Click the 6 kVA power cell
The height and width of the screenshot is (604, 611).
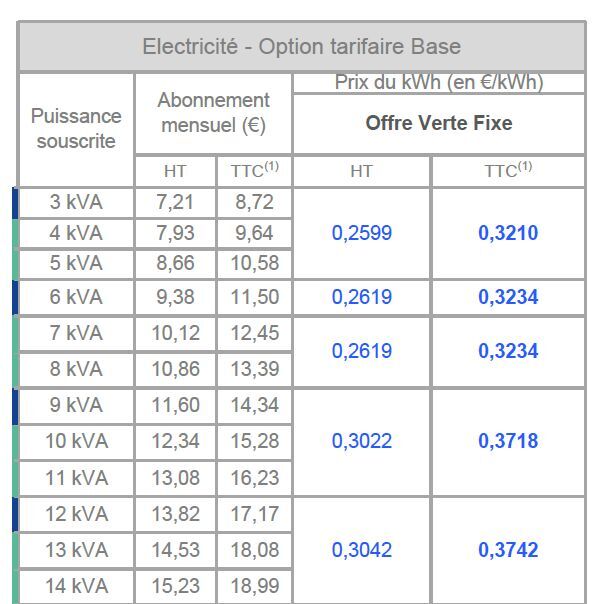pyautogui.click(x=76, y=297)
